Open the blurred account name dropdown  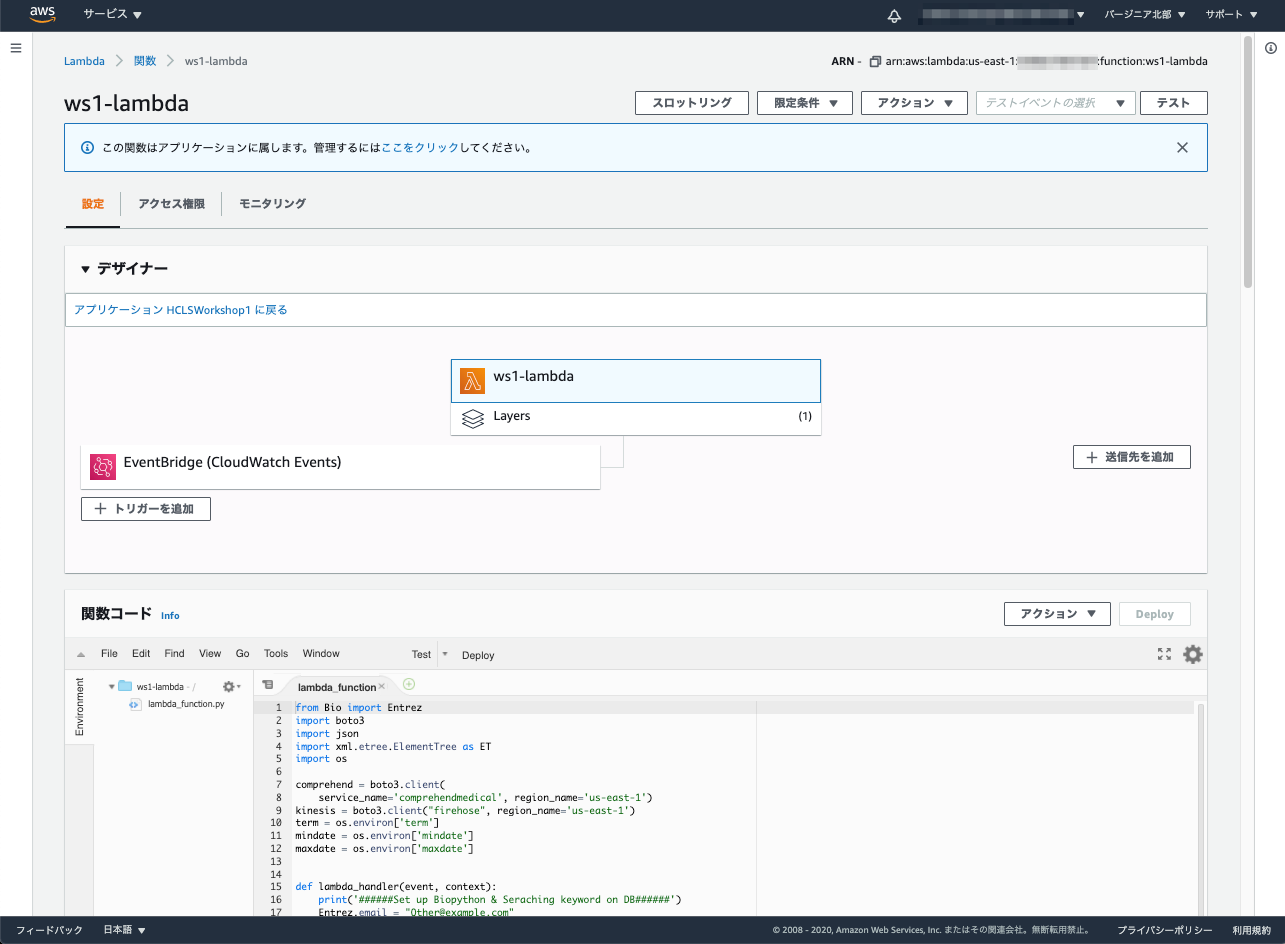click(x=1003, y=15)
